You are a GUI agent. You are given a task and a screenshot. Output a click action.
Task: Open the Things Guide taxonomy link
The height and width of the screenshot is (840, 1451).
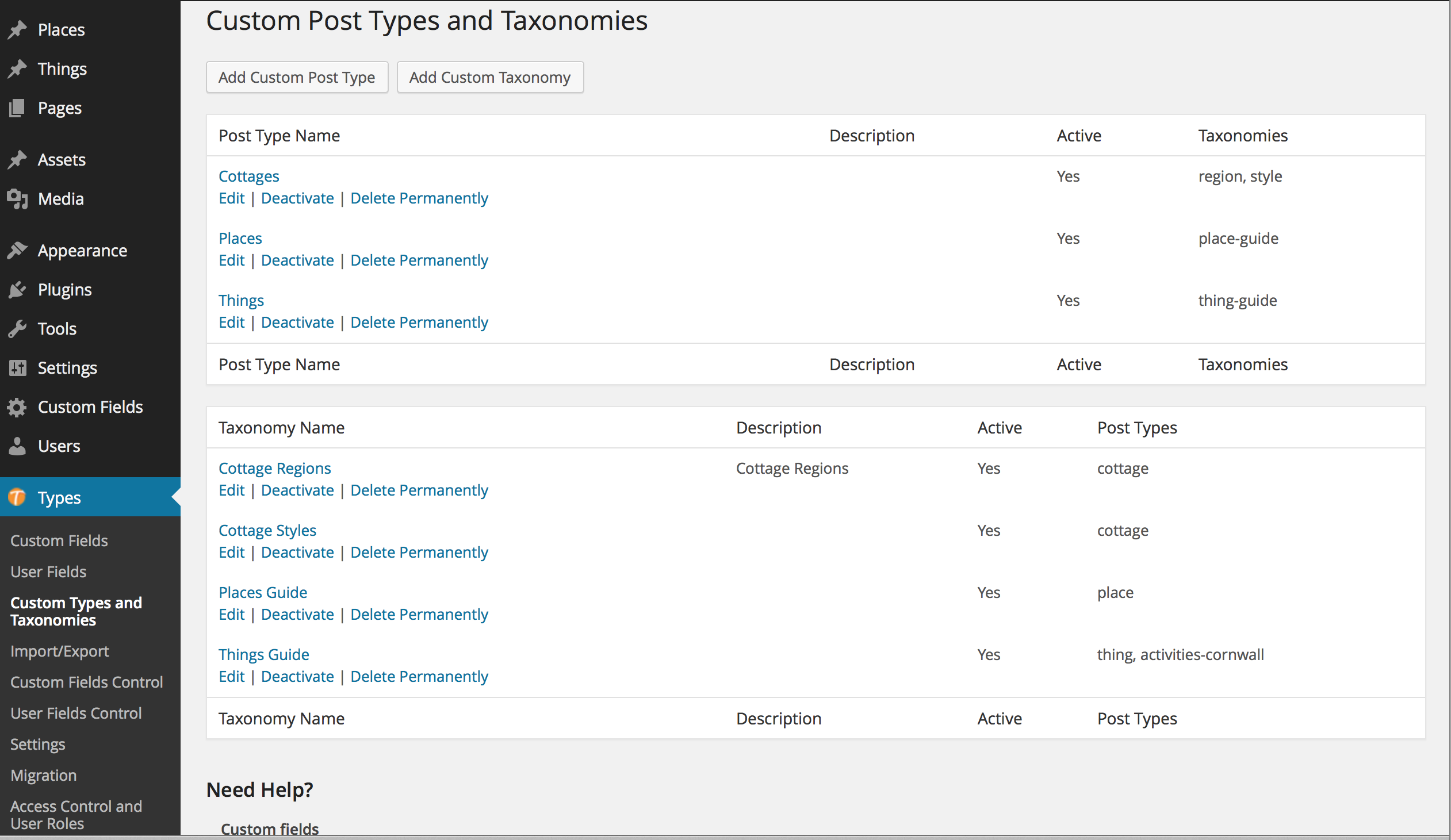[x=264, y=655]
